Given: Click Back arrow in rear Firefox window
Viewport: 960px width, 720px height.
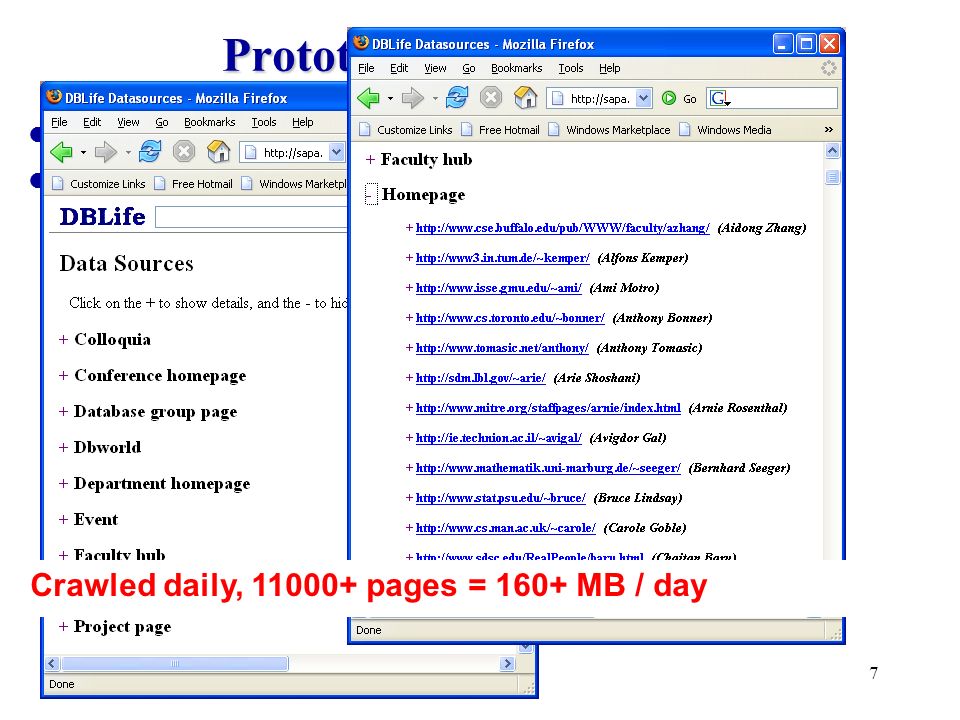Looking at the screenshot, I should 61,152.
